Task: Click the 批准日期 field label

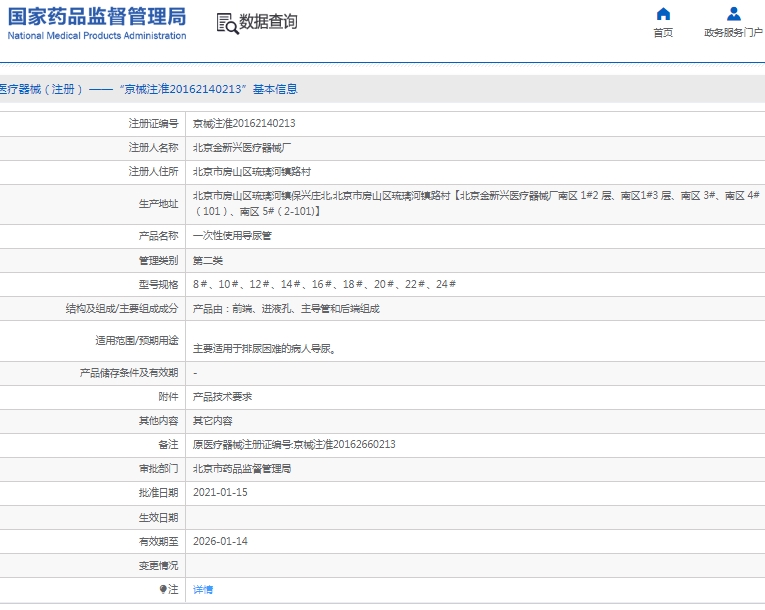Action: 159,492
